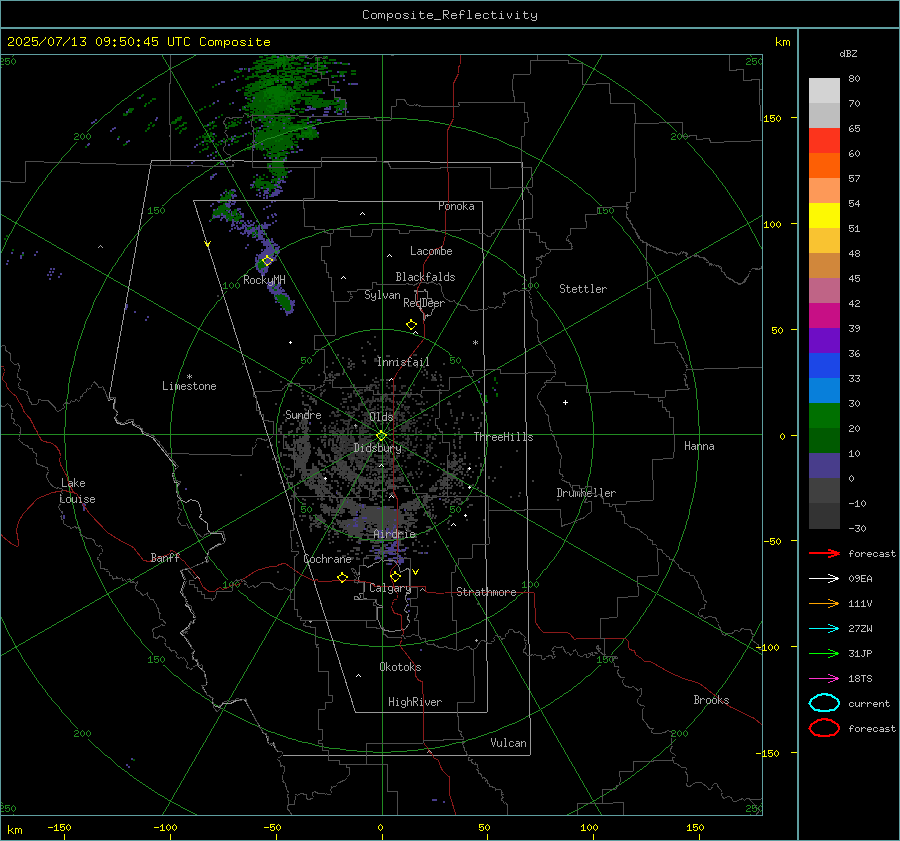The width and height of the screenshot is (900, 841).
Task: Select the Airdrie label
Action: point(394,534)
